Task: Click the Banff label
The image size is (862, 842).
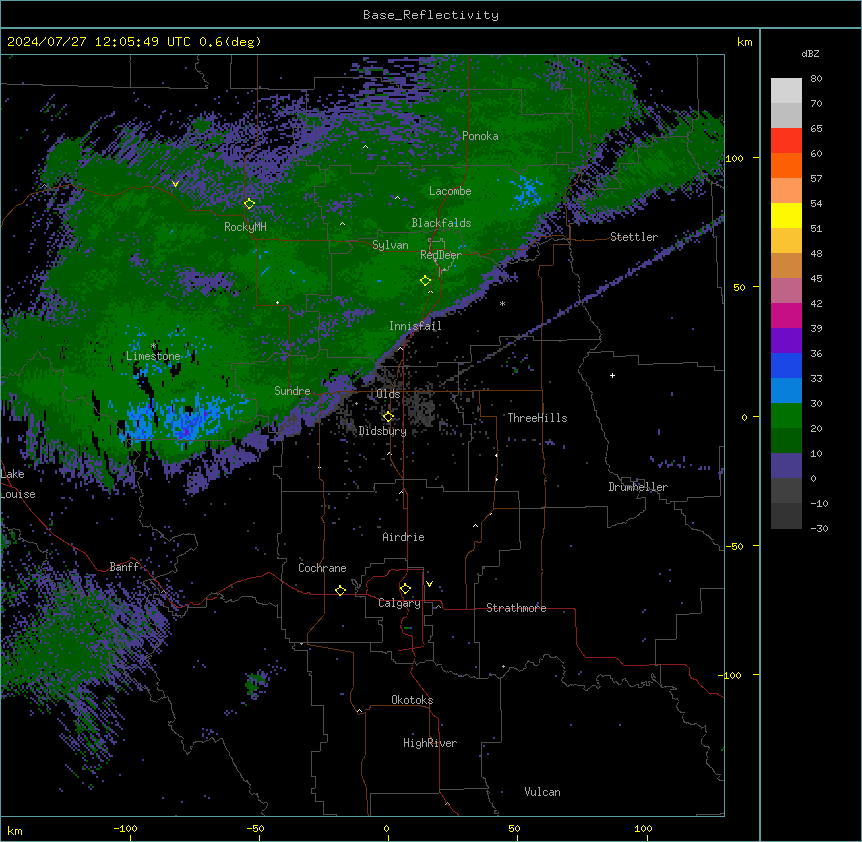Action: point(124,567)
